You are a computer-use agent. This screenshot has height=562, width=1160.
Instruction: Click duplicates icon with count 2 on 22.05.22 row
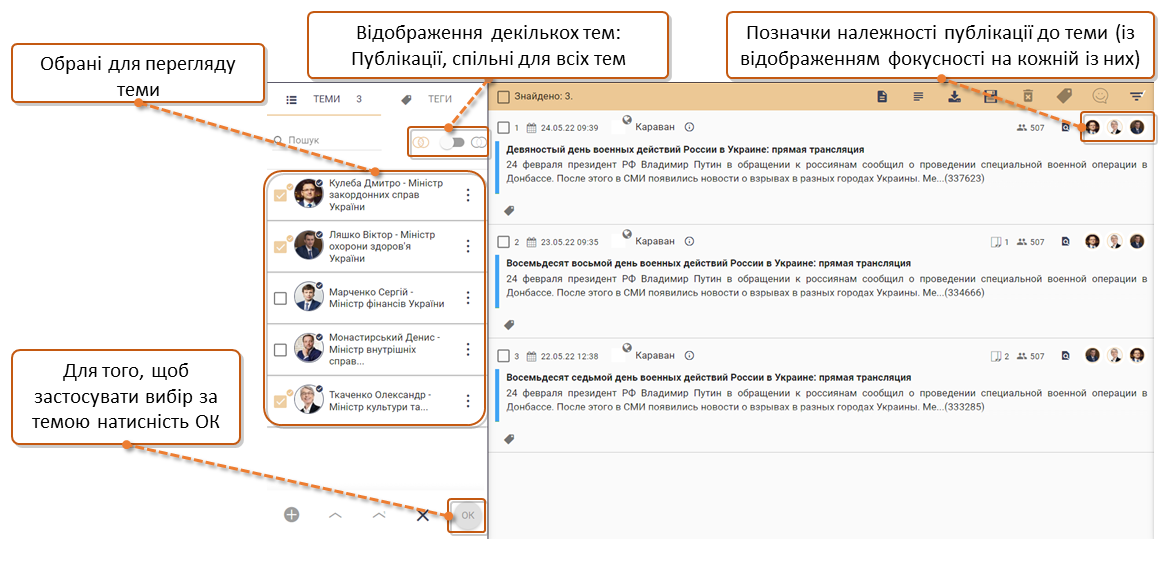pos(996,356)
